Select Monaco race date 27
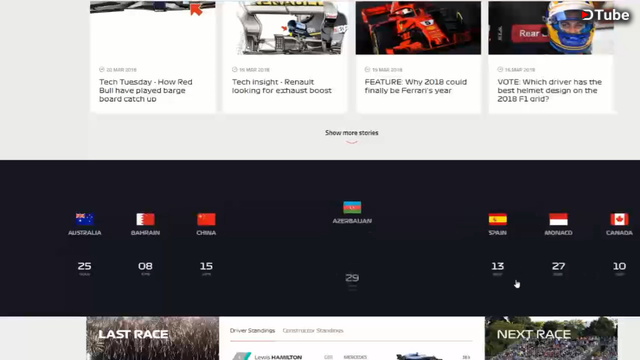640x360 pixels. 558,266
